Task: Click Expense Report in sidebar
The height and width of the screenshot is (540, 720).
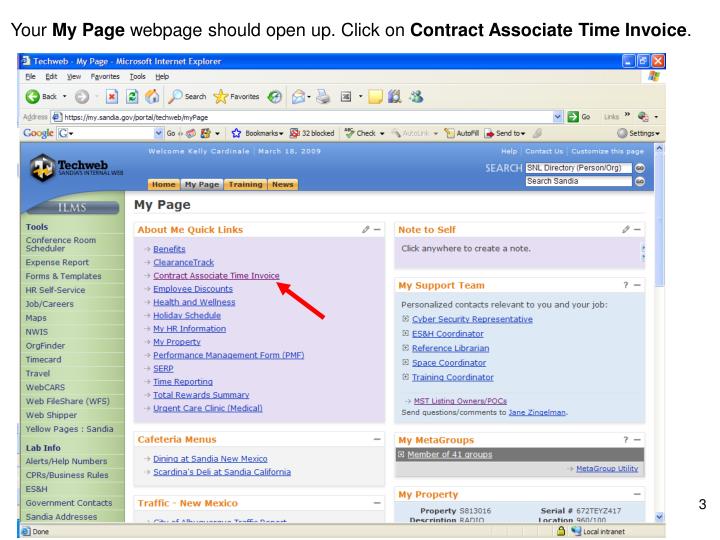Action: (x=57, y=262)
